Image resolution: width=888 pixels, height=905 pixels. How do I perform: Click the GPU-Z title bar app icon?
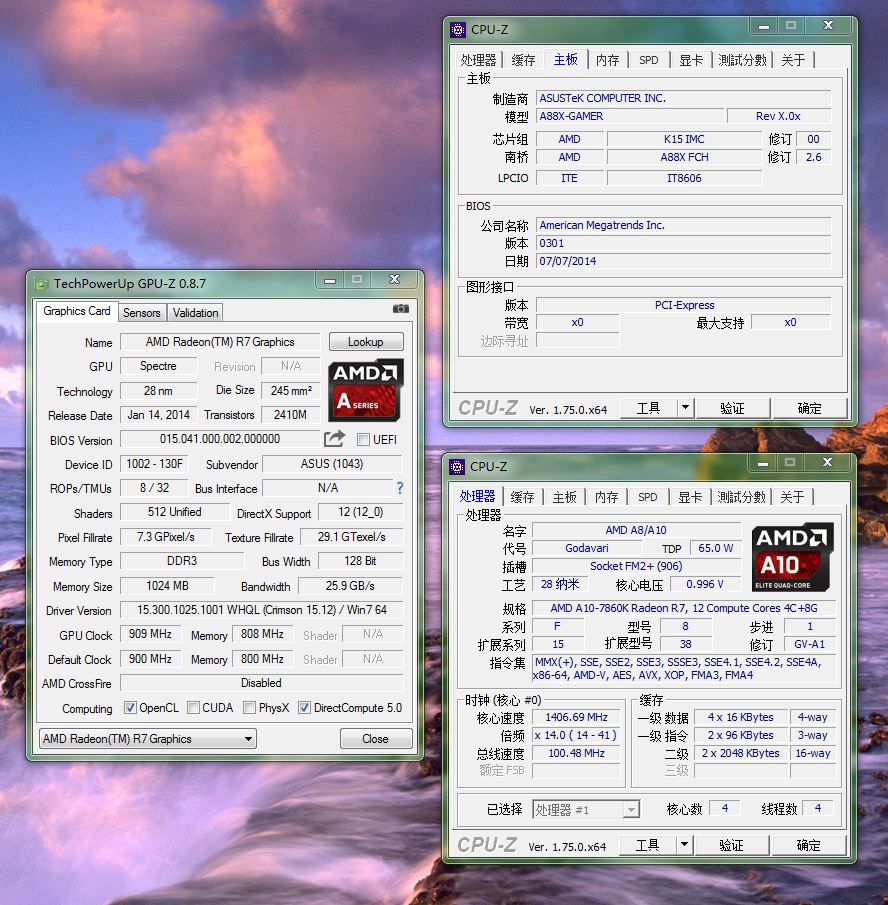pos(41,284)
